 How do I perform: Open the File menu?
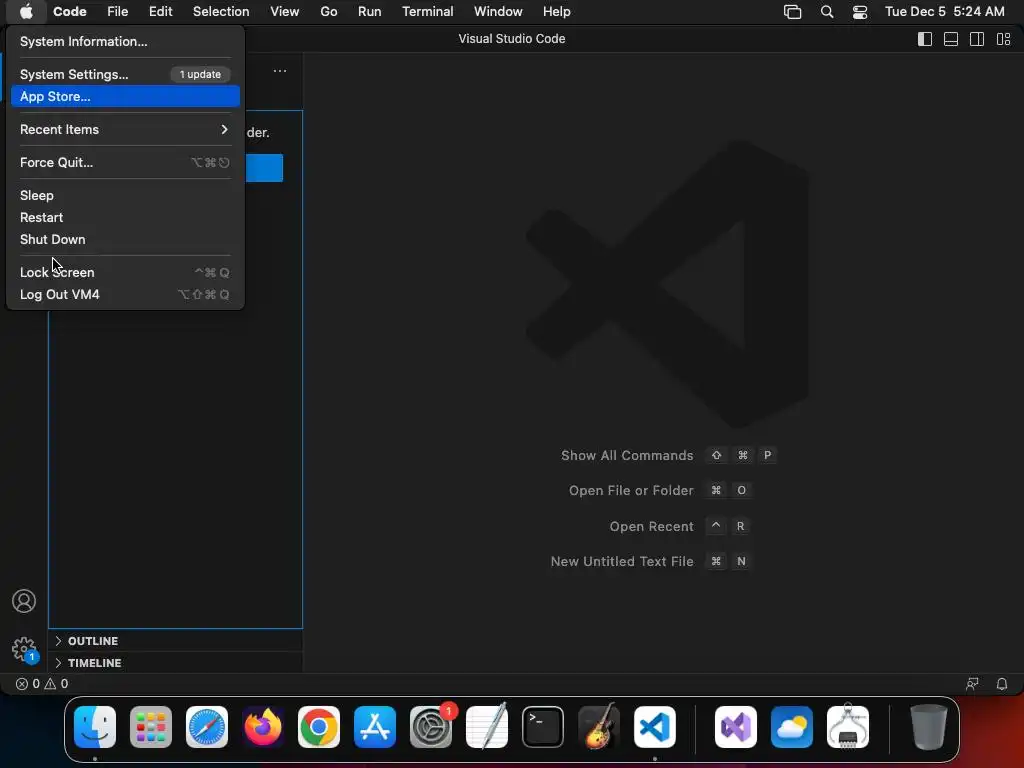[118, 11]
